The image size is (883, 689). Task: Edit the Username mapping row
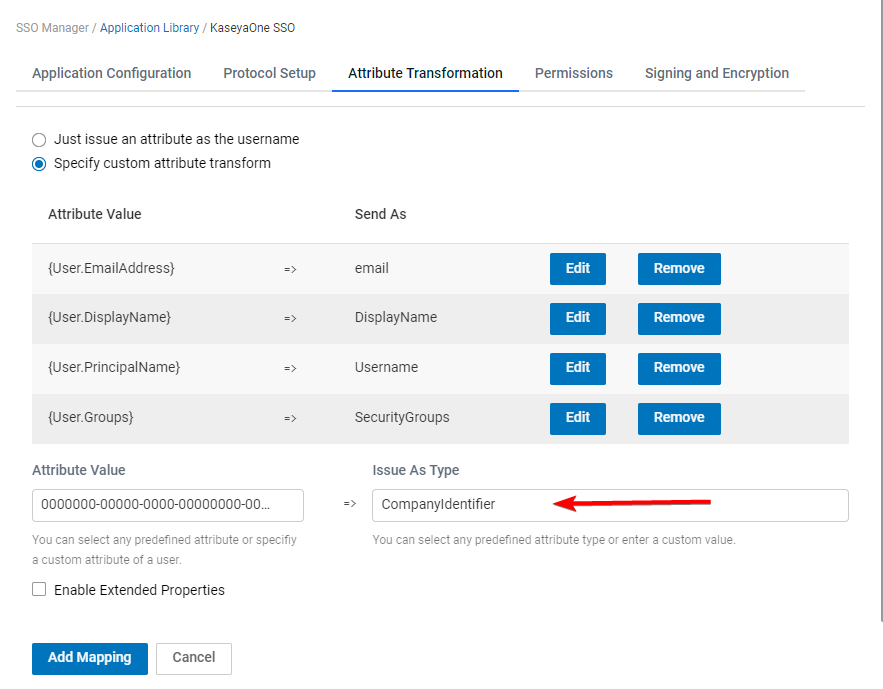(x=578, y=368)
